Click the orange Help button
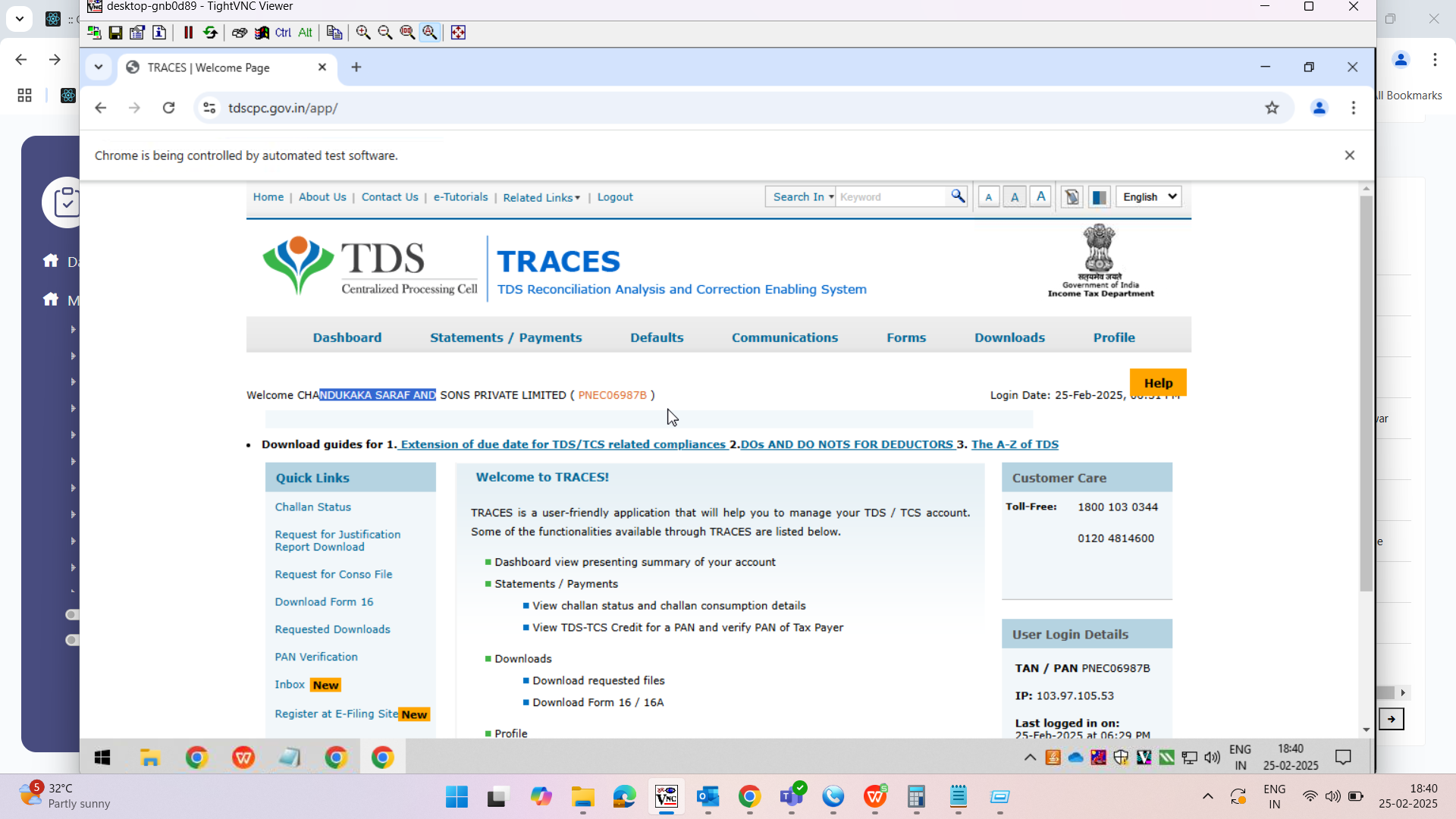The image size is (1456, 819). (1158, 383)
